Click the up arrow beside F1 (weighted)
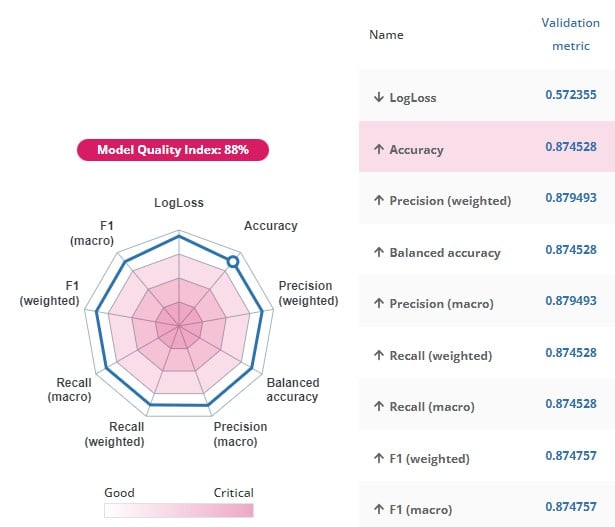 click(378, 459)
